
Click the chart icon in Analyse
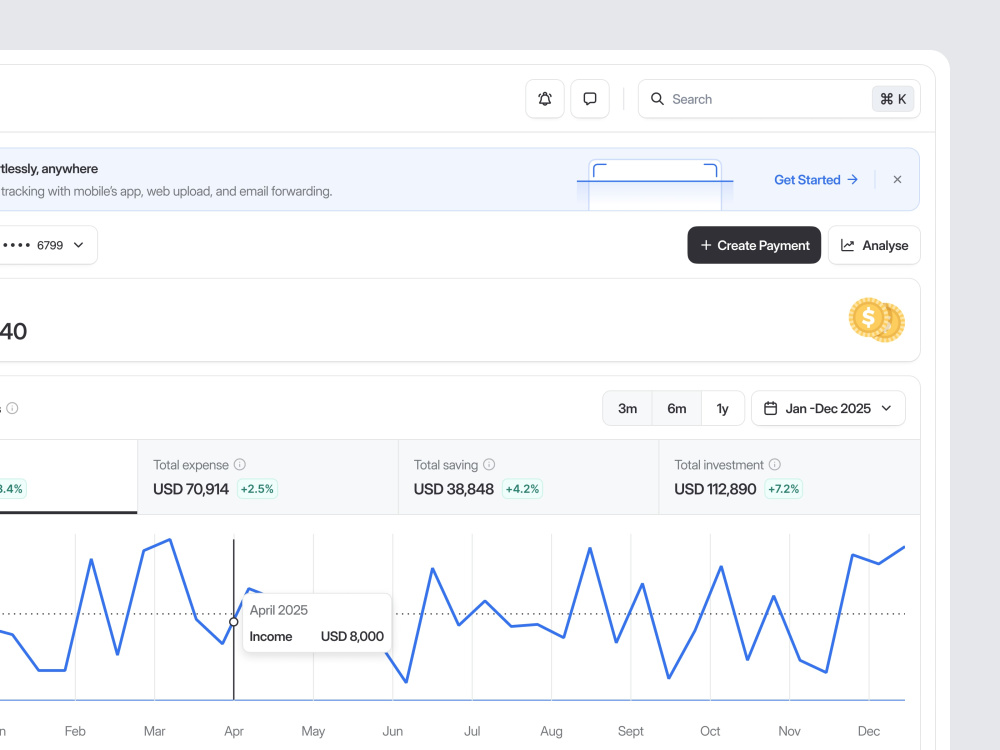click(847, 245)
